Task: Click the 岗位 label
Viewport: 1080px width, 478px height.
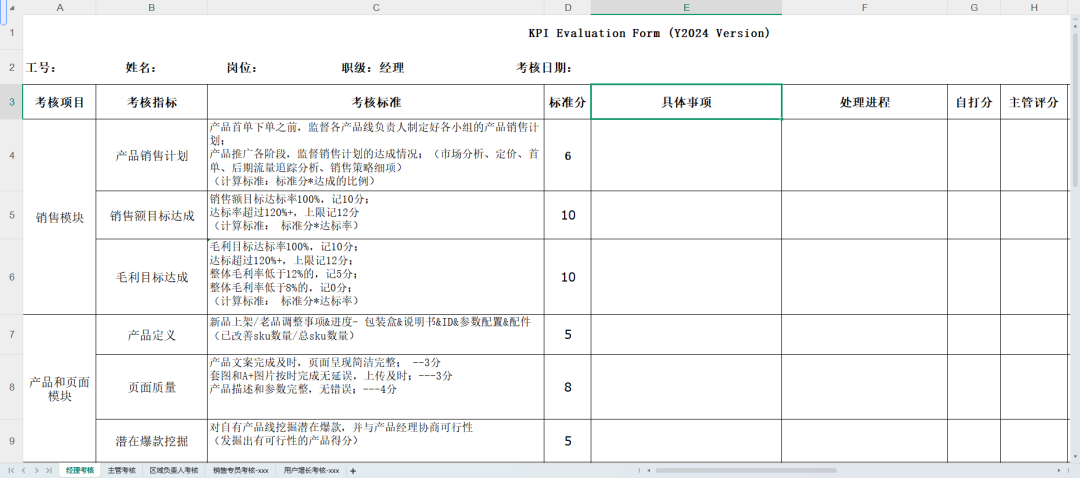Action: pyautogui.click(x=242, y=67)
